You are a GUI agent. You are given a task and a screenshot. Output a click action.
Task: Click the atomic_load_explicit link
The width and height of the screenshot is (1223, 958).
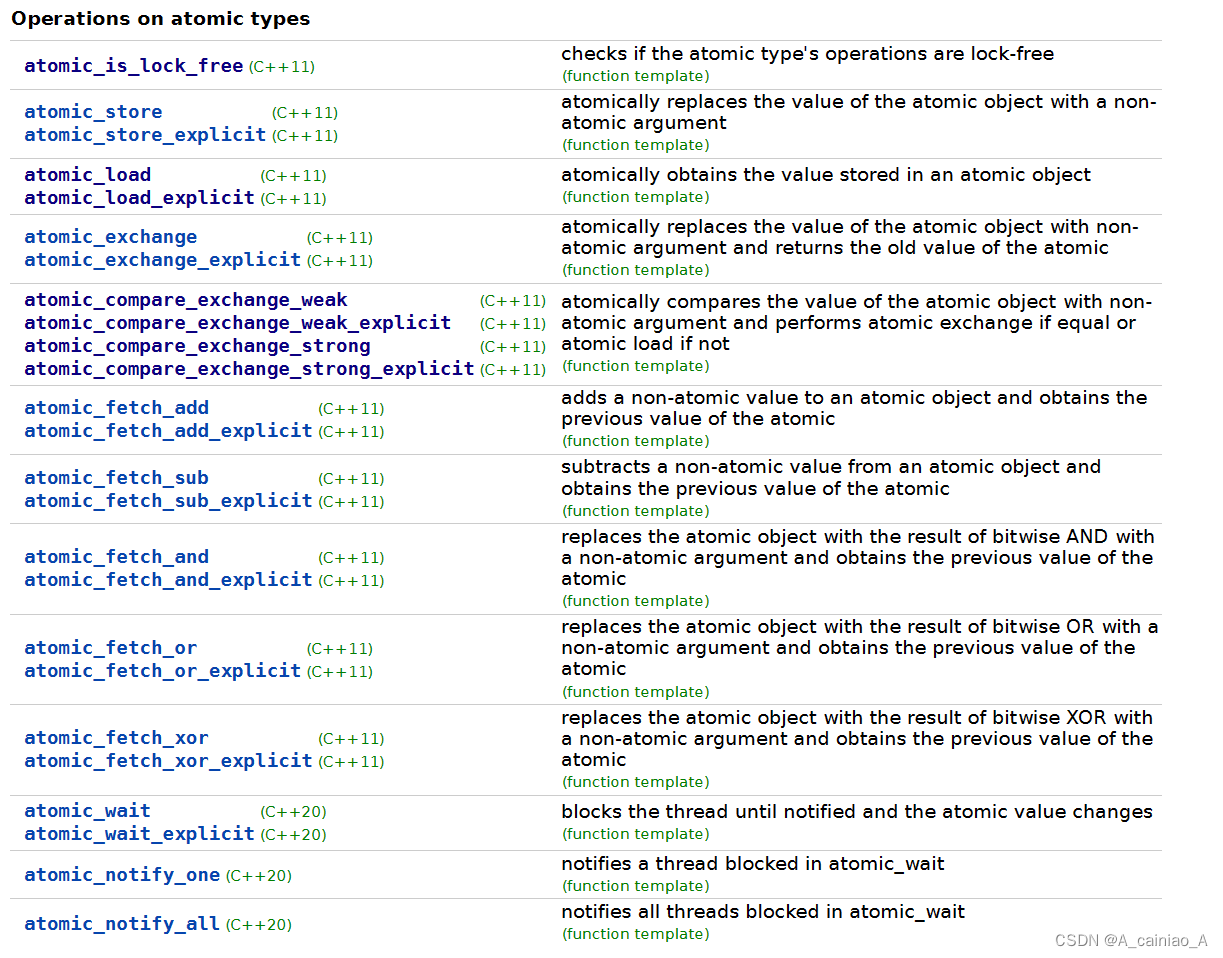[140, 198]
